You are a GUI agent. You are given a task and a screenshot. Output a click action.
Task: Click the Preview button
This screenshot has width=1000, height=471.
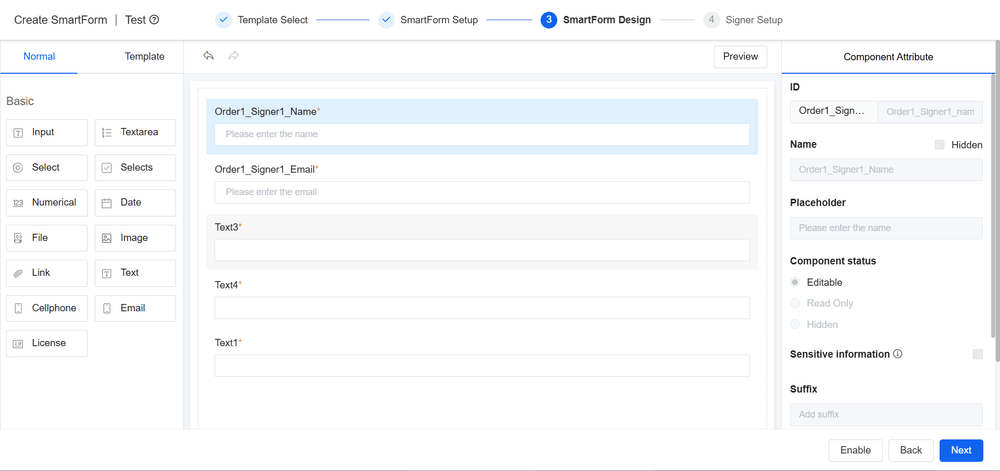pos(740,57)
